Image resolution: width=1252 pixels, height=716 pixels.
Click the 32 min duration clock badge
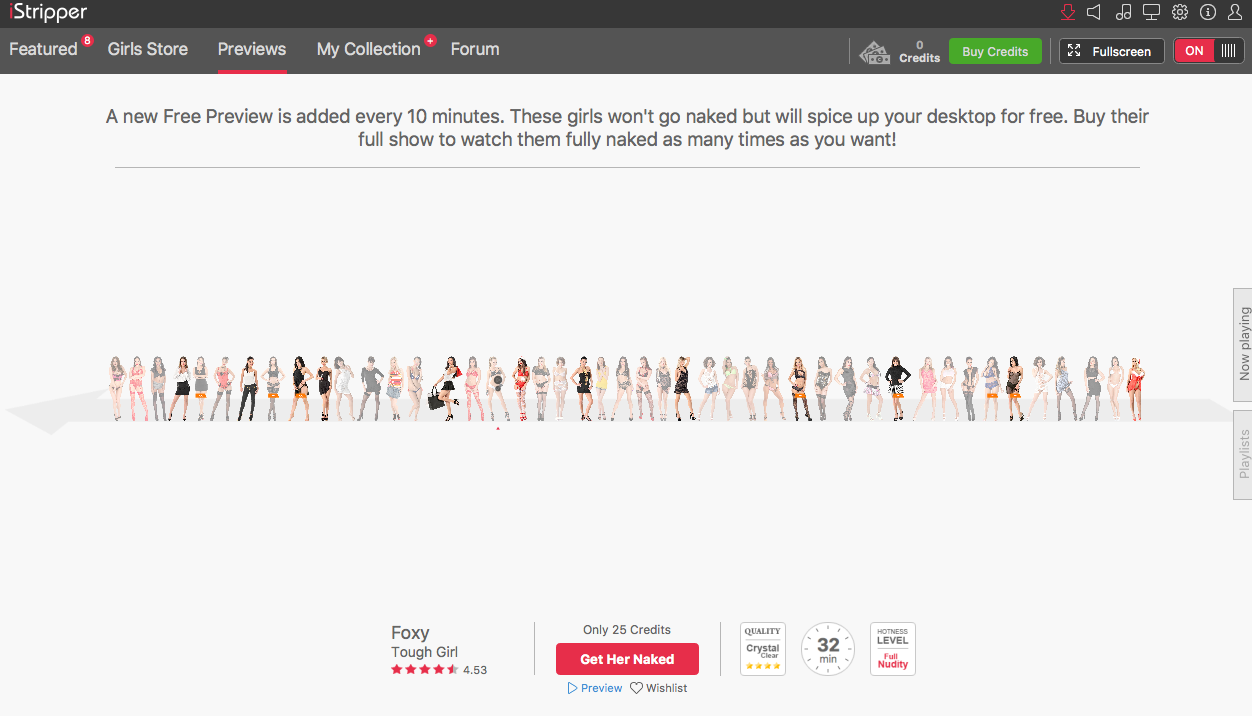(x=828, y=649)
